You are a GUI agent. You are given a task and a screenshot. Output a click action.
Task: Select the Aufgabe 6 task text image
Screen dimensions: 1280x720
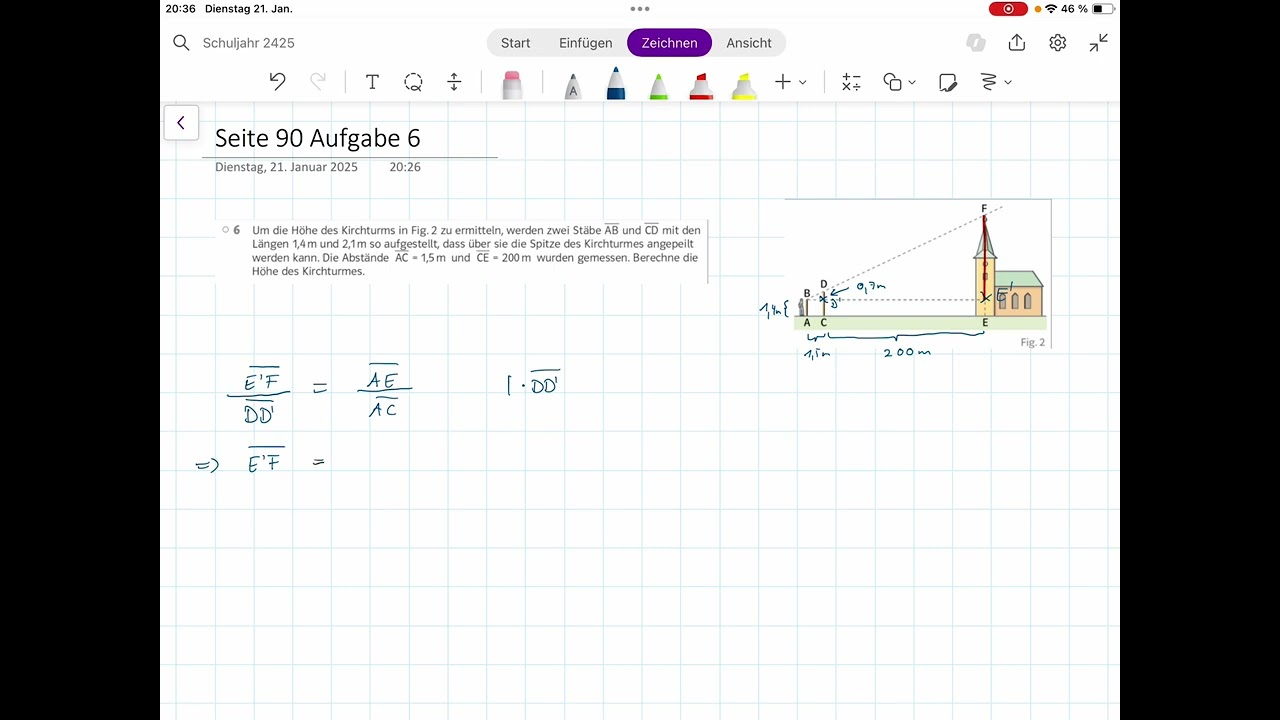(462, 251)
